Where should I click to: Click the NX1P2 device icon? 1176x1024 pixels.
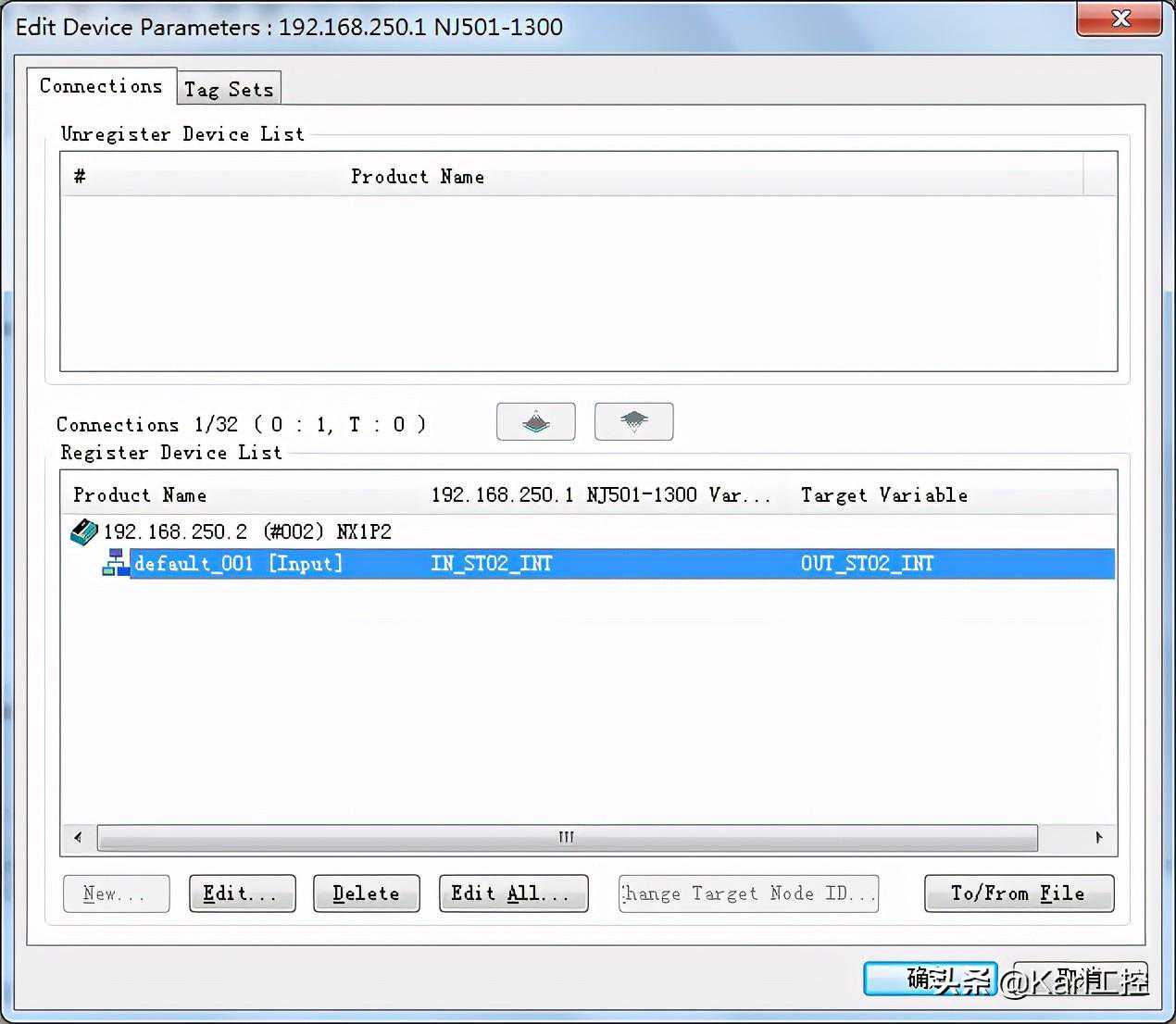coord(84,531)
